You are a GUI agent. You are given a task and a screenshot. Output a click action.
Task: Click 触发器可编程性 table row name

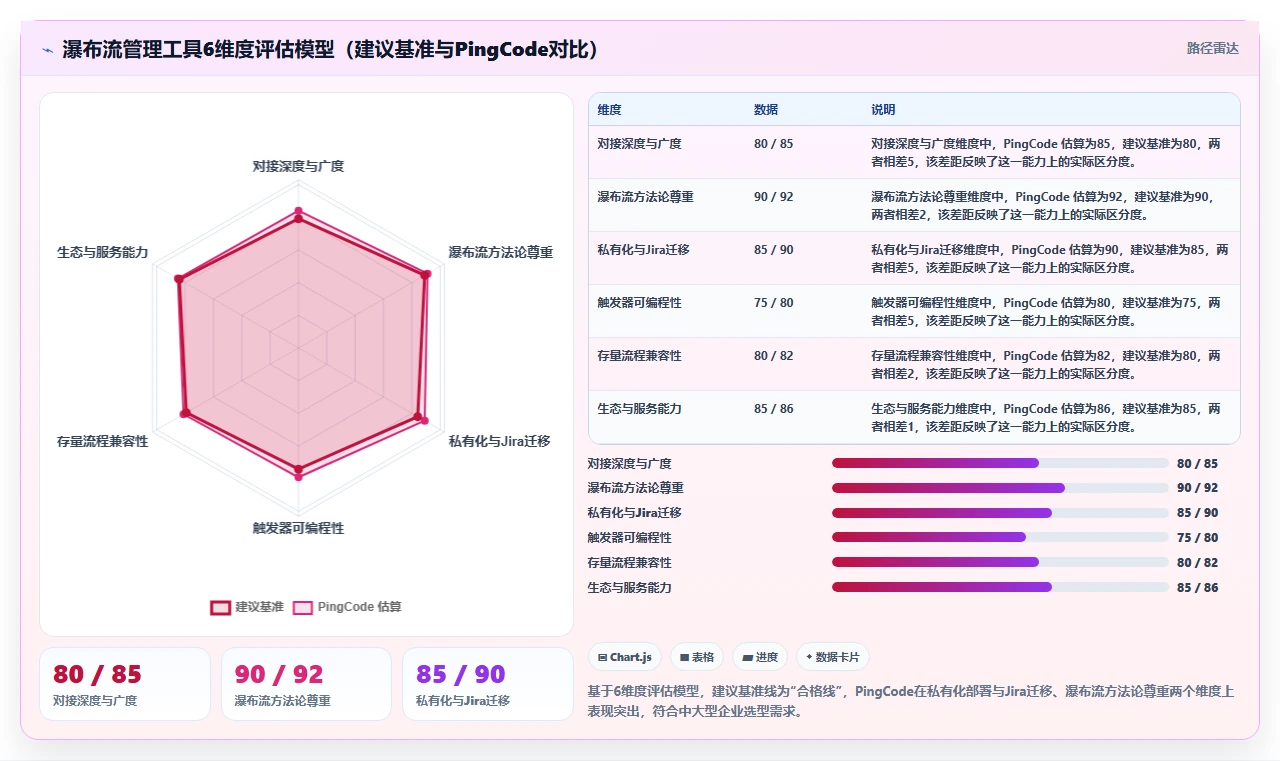click(x=639, y=303)
